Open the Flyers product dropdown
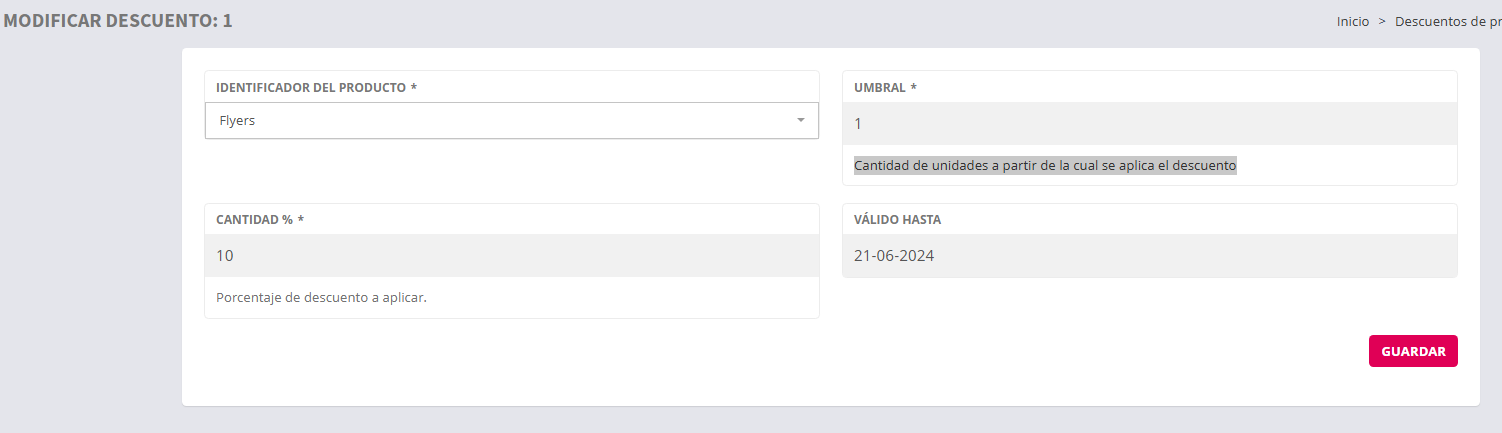 [x=511, y=121]
